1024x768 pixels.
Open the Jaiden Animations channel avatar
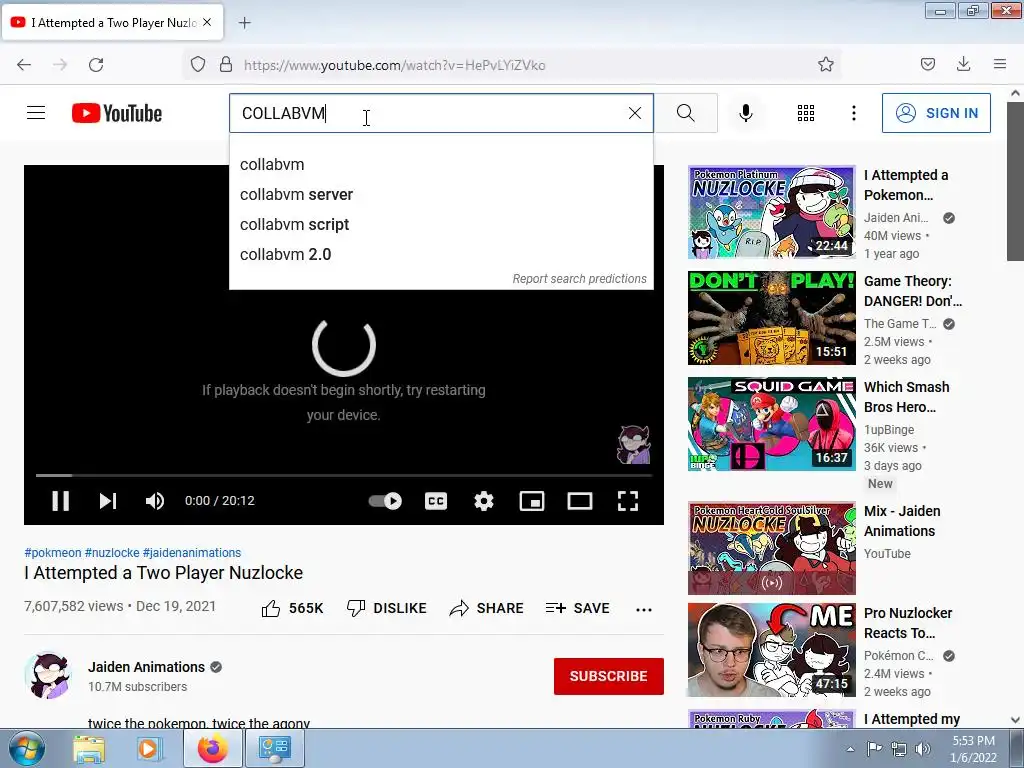pos(48,675)
